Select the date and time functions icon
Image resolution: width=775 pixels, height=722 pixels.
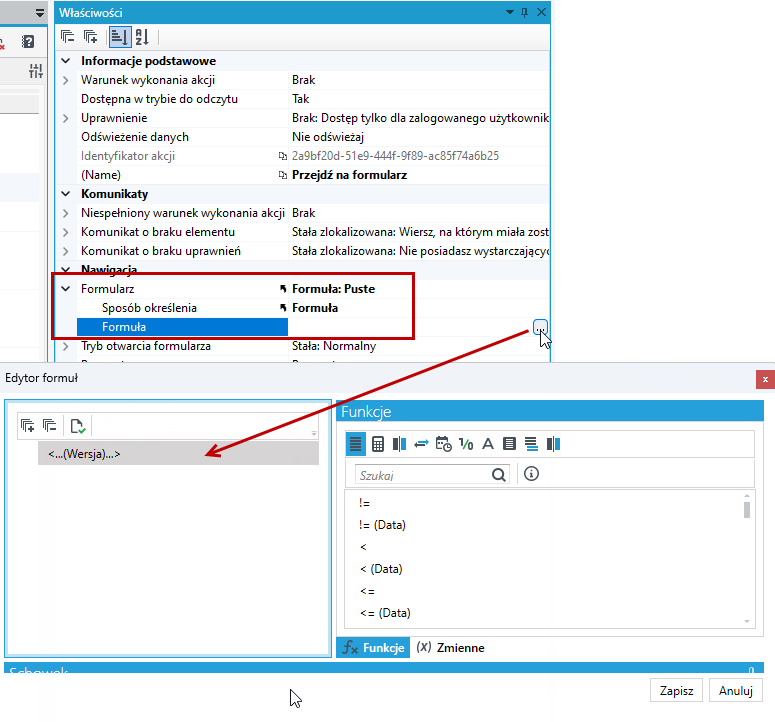tap(443, 444)
